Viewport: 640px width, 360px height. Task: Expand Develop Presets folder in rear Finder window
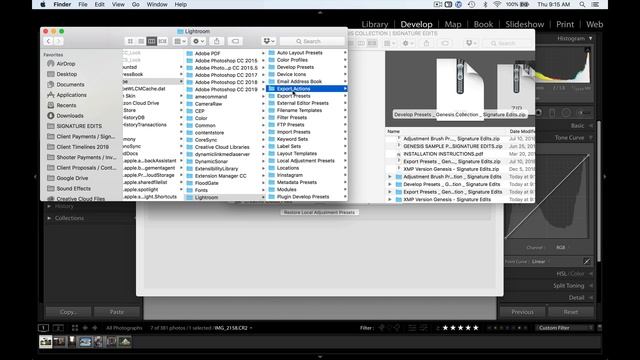click(x=390, y=184)
